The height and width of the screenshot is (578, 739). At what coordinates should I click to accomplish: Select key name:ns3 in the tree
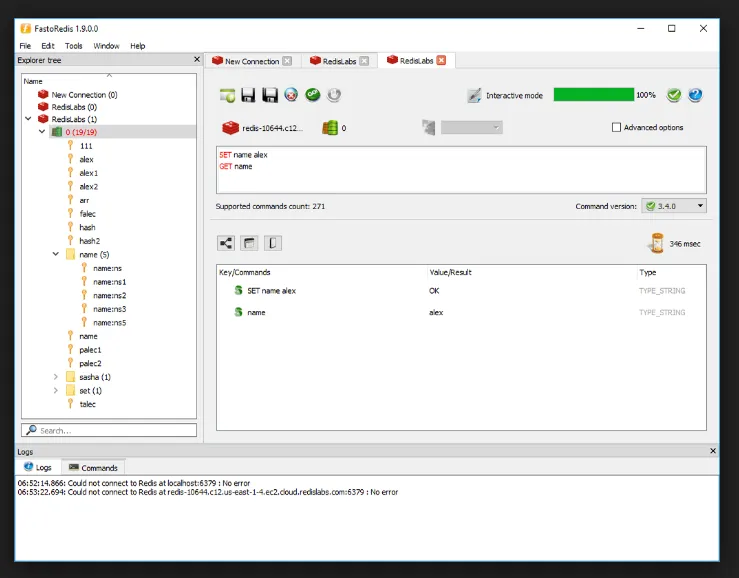[109, 309]
